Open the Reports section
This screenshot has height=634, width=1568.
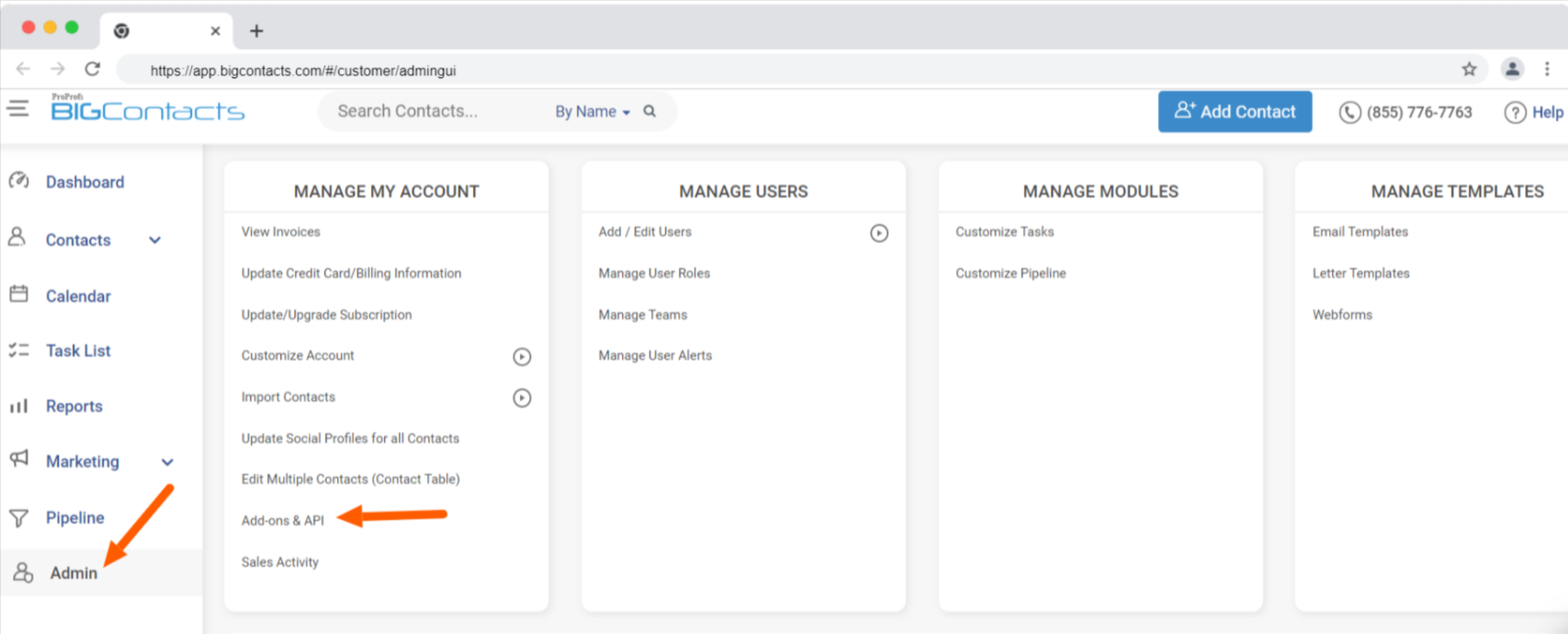[x=74, y=406]
